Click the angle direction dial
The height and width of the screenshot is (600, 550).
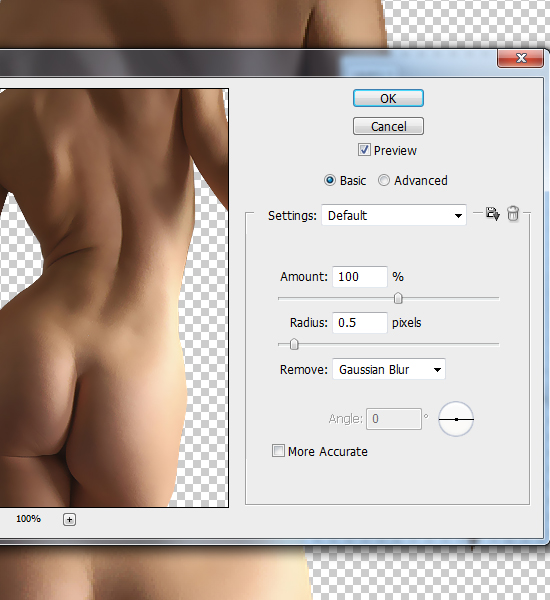(456, 419)
